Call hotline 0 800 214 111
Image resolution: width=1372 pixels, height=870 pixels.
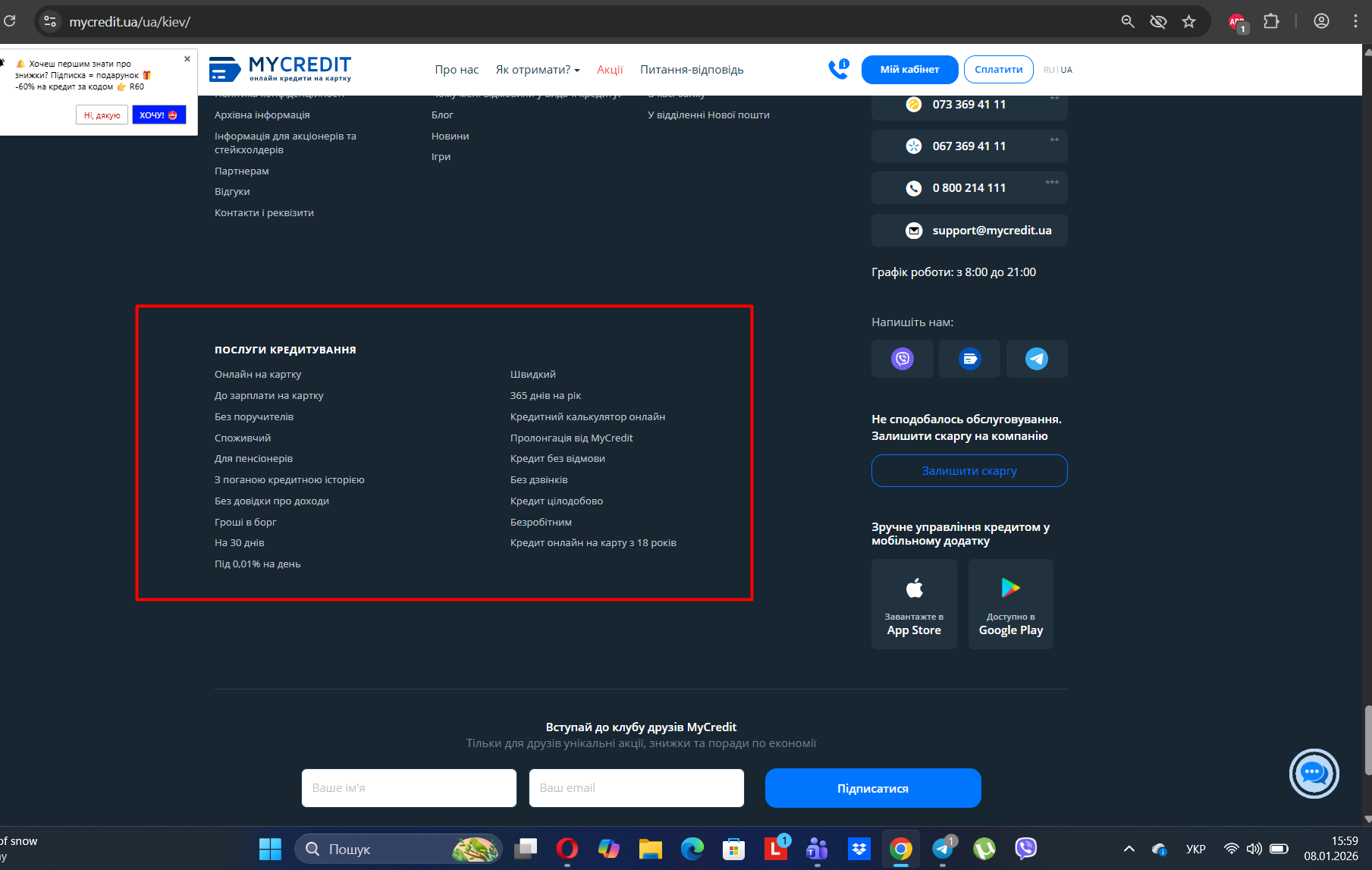pos(969,187)
